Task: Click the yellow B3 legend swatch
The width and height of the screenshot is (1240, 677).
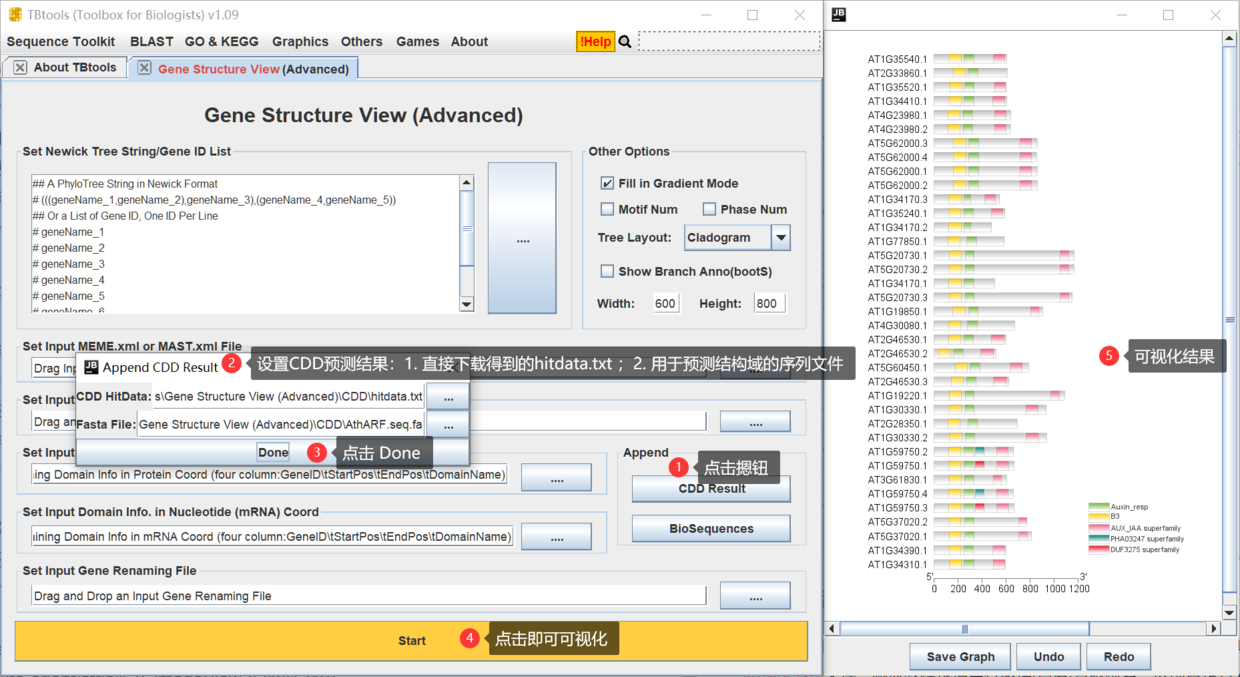Action: (x=1098, y=517)
